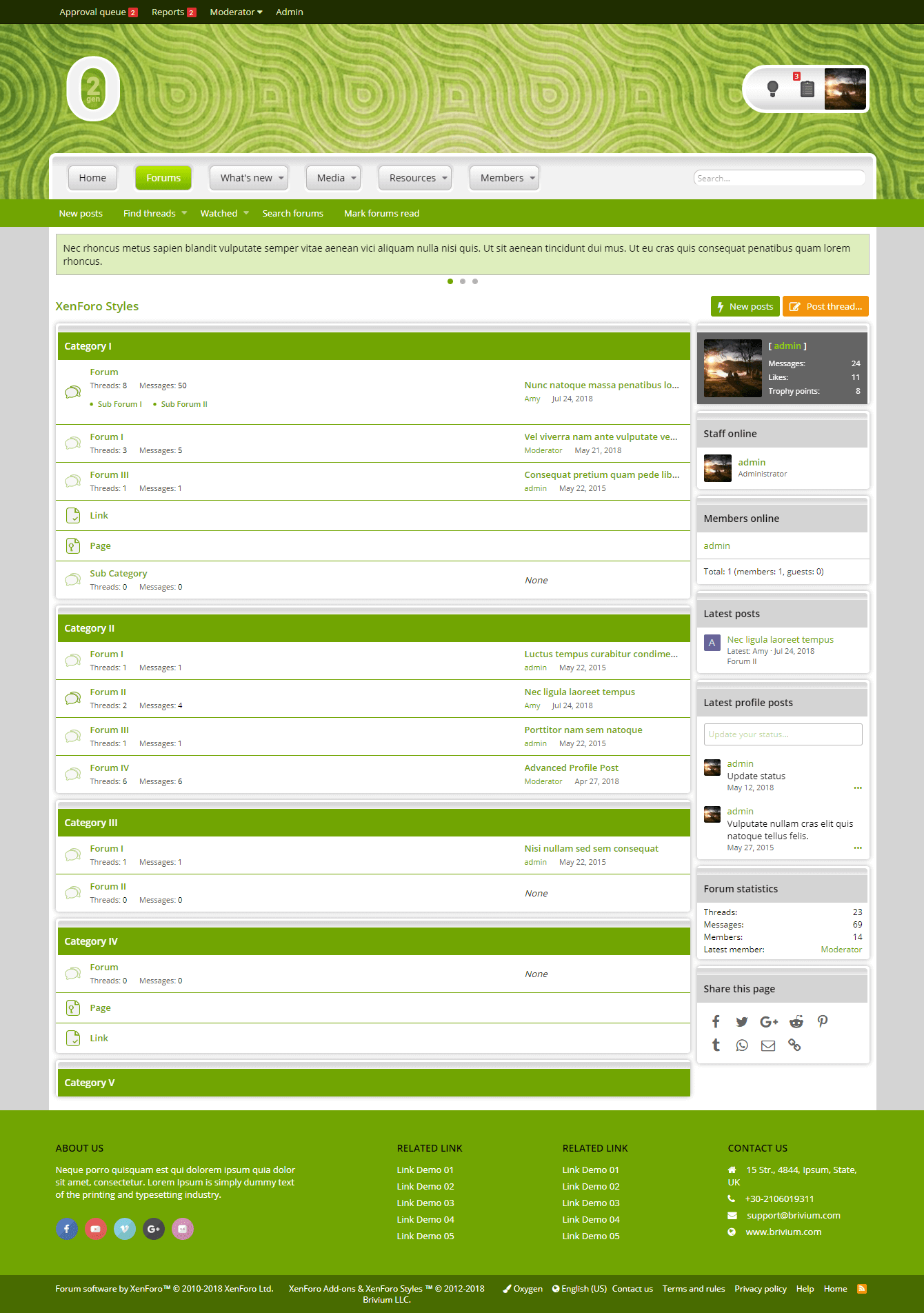Share page via Reddit icon

coord(796,1021)
